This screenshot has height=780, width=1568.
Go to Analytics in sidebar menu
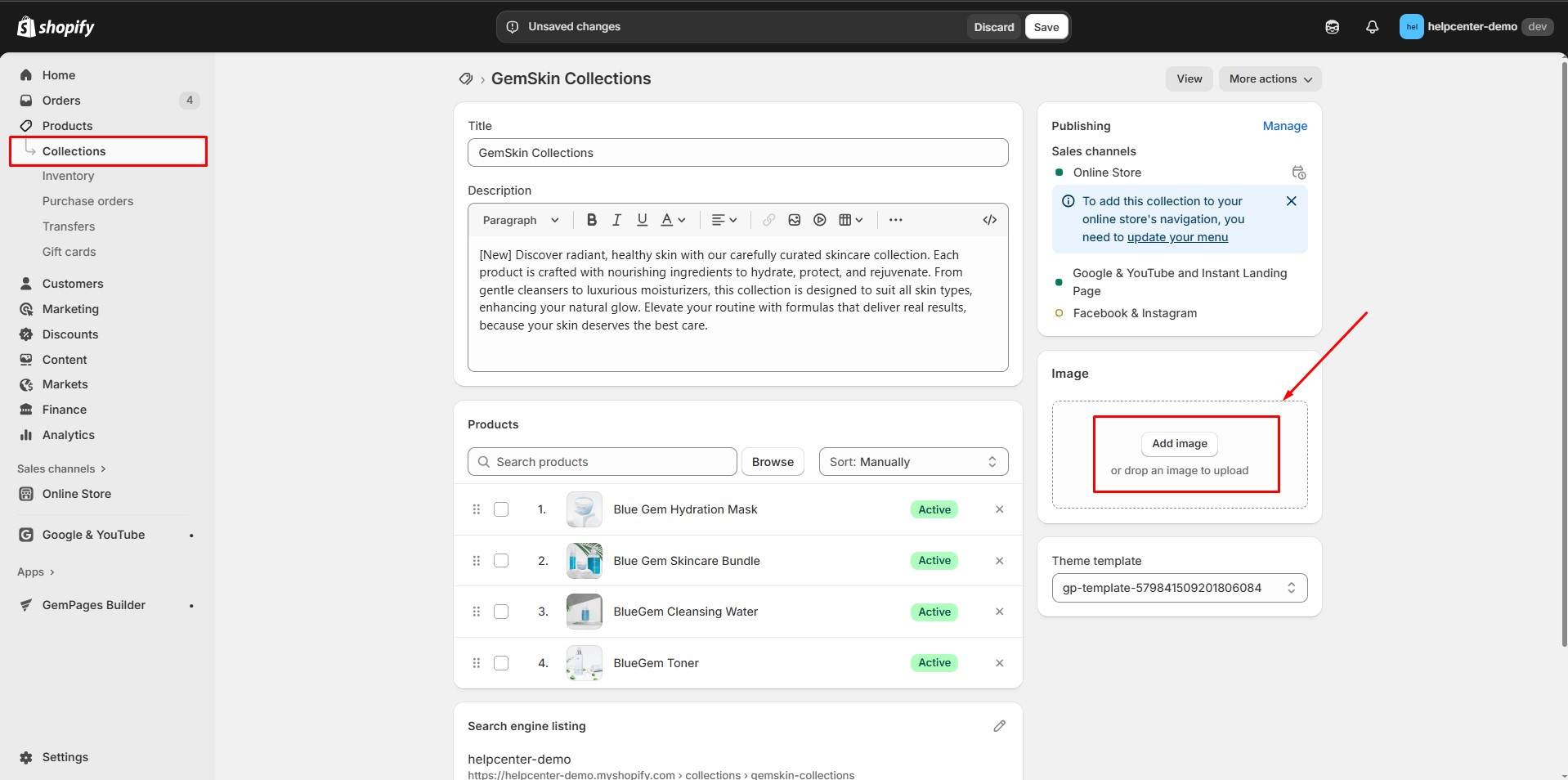68,435
